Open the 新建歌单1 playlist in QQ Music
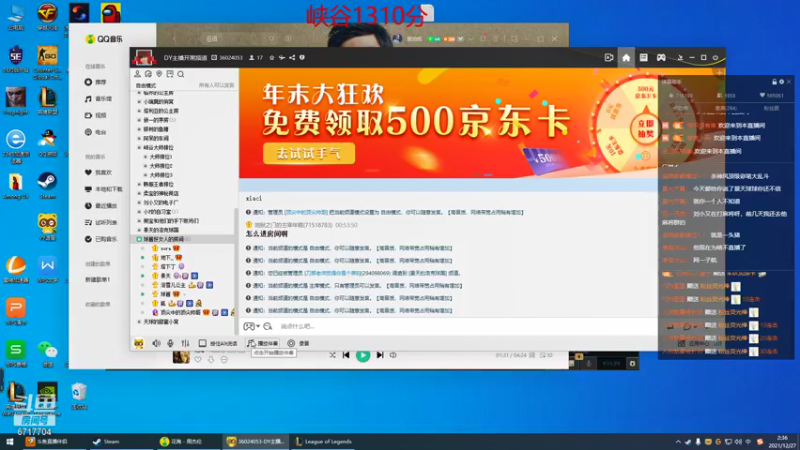The height and width of the screenshot is (450, 800). tap(97, 280)
